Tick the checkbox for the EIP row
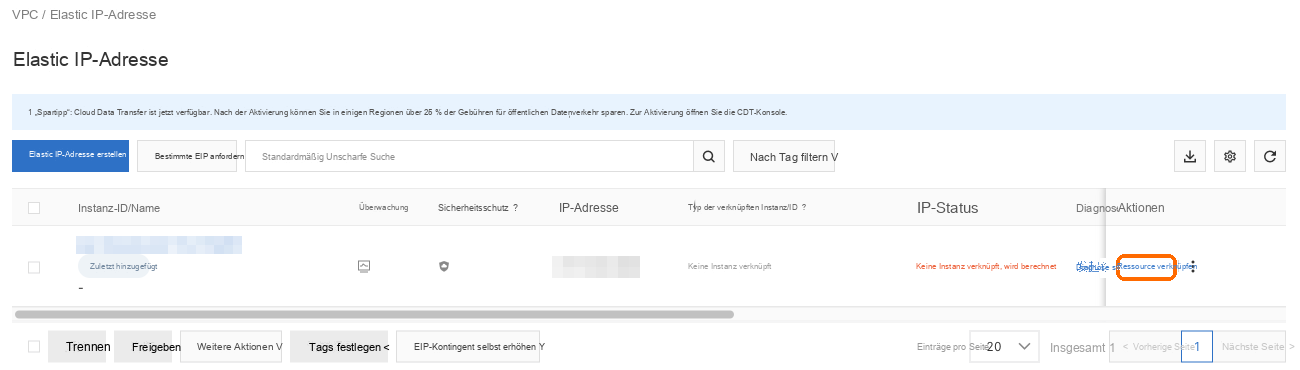Viewport: 1300px width, 370px height. (34, 267)
